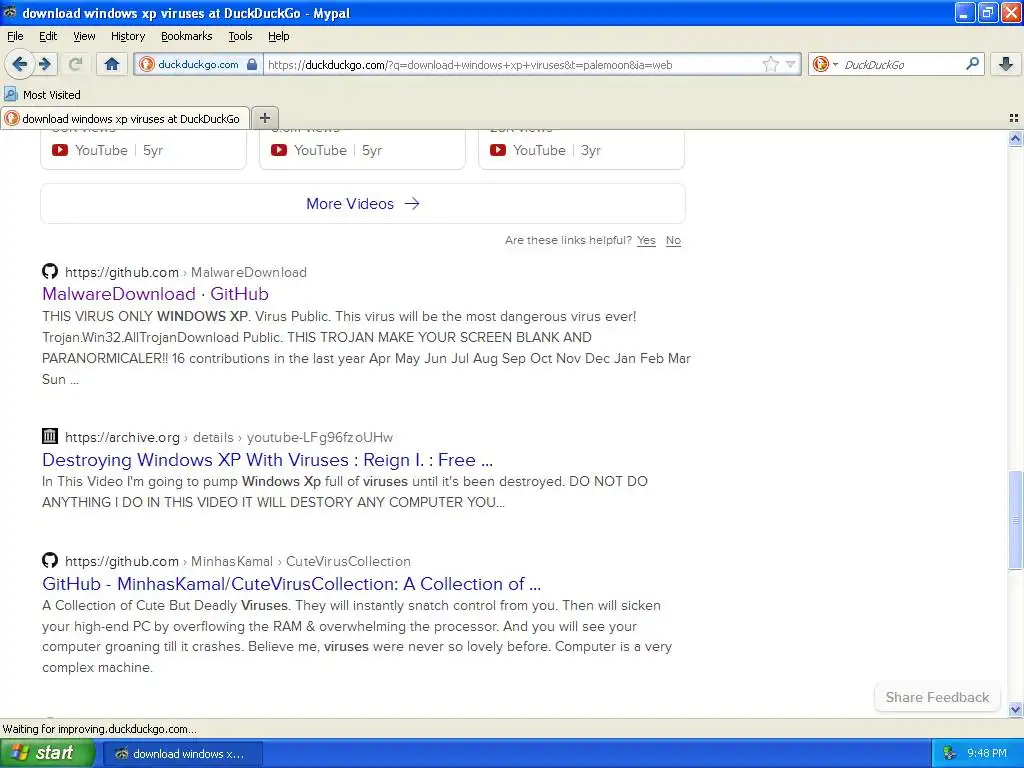Open the Home page button
The width and height of the screenshot is (1024, 768).
[x=112, y=64]
